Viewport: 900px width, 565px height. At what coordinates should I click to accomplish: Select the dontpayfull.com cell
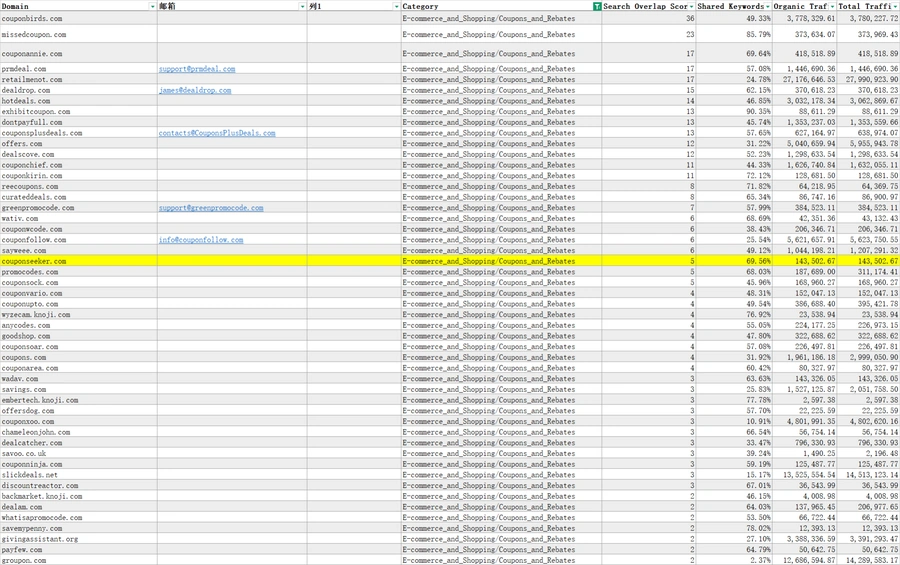(x=79, y=122)
